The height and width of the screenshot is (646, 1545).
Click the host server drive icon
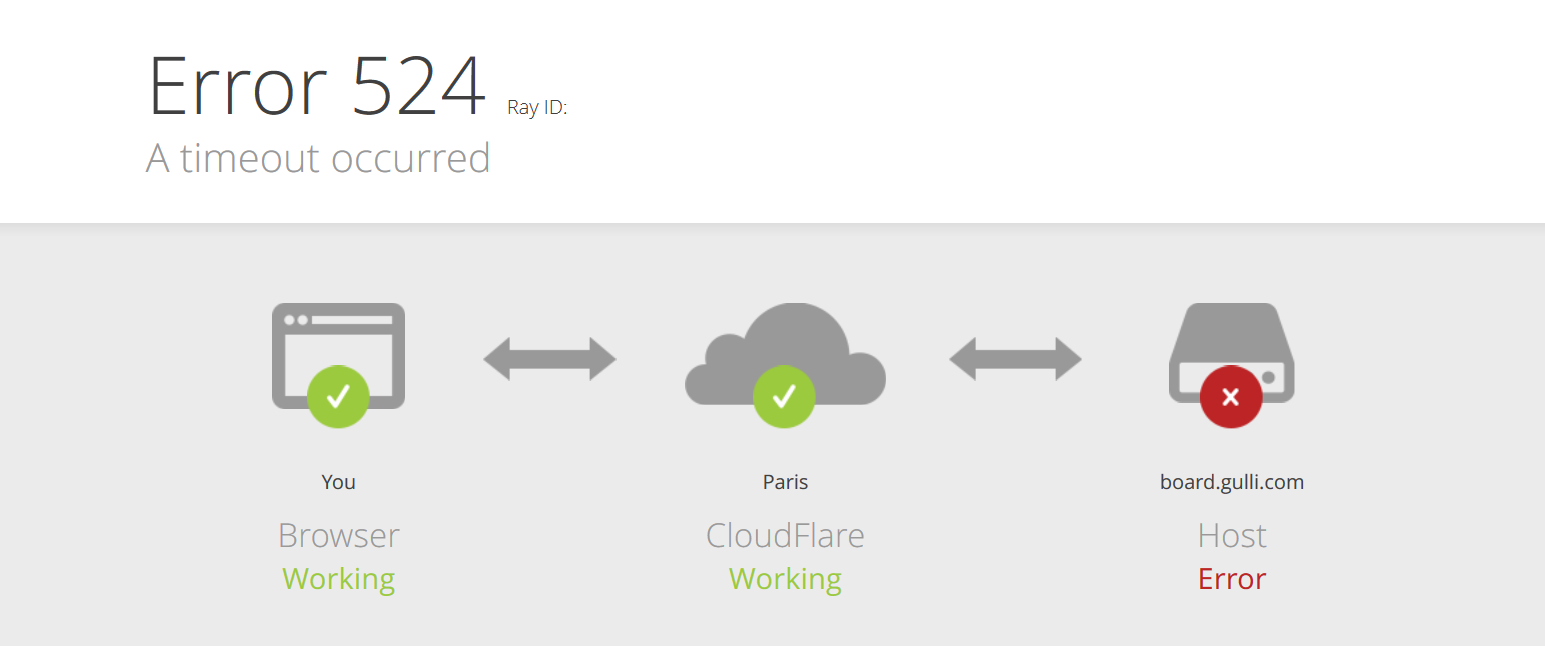[x=1232, y=353]
